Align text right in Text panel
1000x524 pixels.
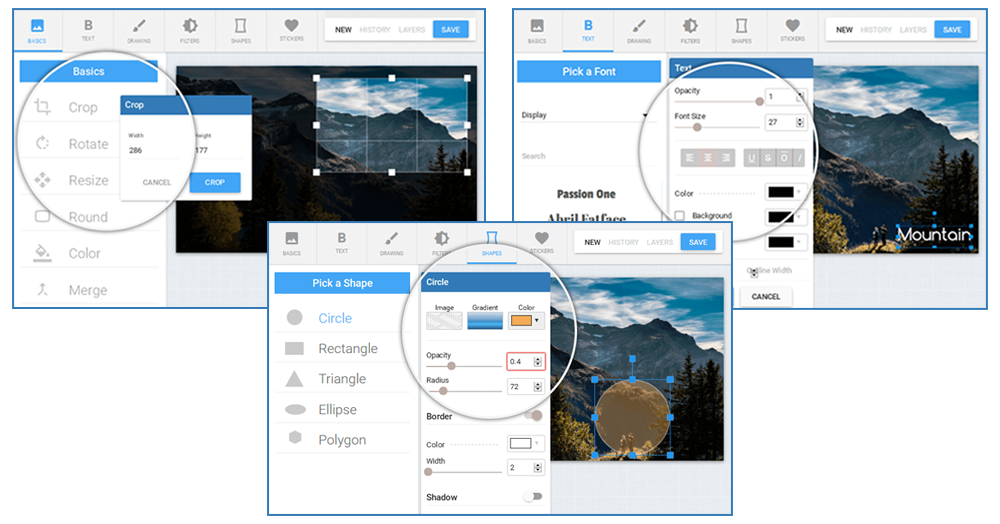726,157
